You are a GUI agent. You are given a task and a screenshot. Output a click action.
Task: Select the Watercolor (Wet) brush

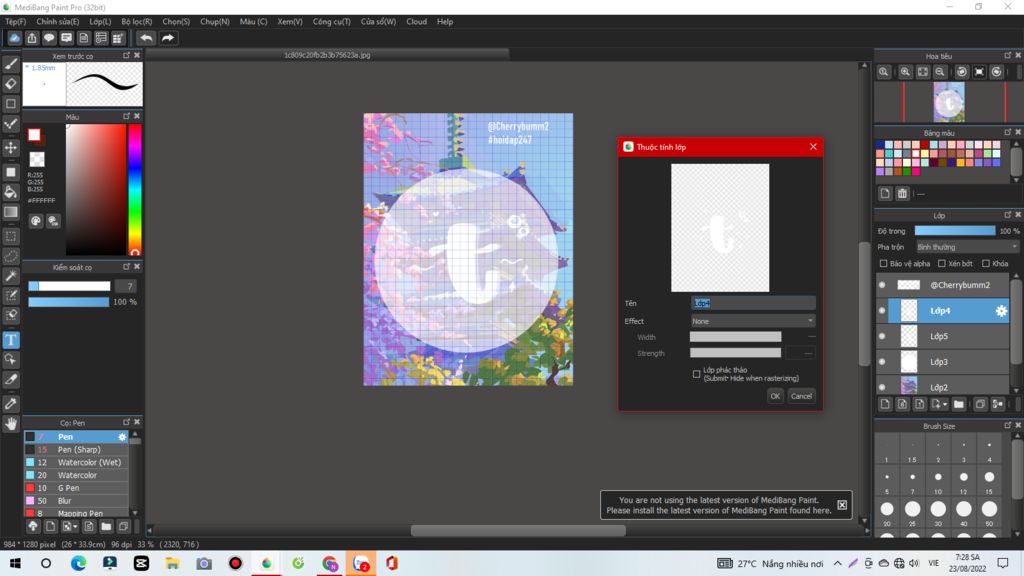[x=76, y=462]
